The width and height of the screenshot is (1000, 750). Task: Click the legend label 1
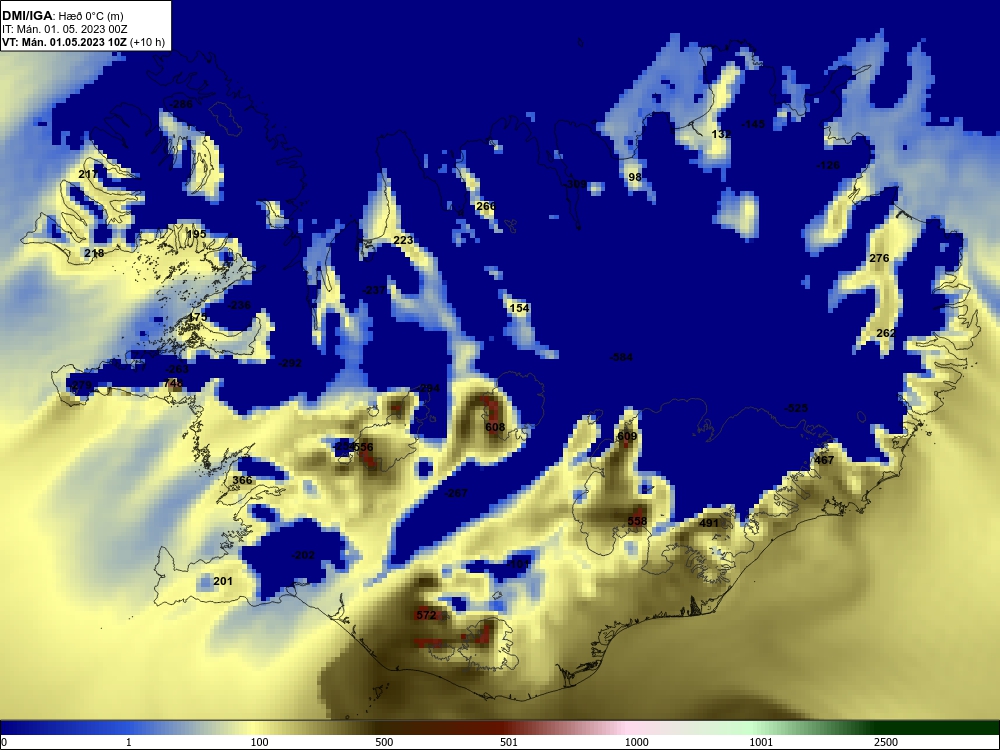(129, 742)
